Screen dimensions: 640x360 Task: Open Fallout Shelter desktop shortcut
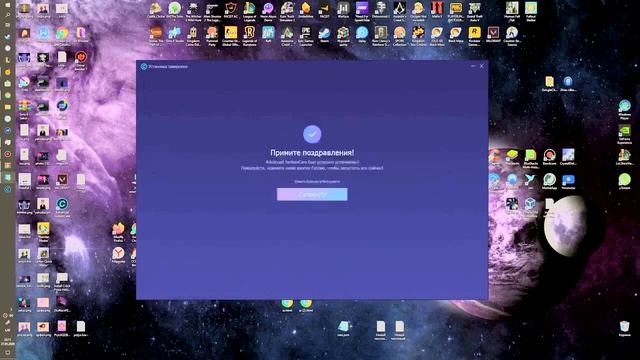531,11
